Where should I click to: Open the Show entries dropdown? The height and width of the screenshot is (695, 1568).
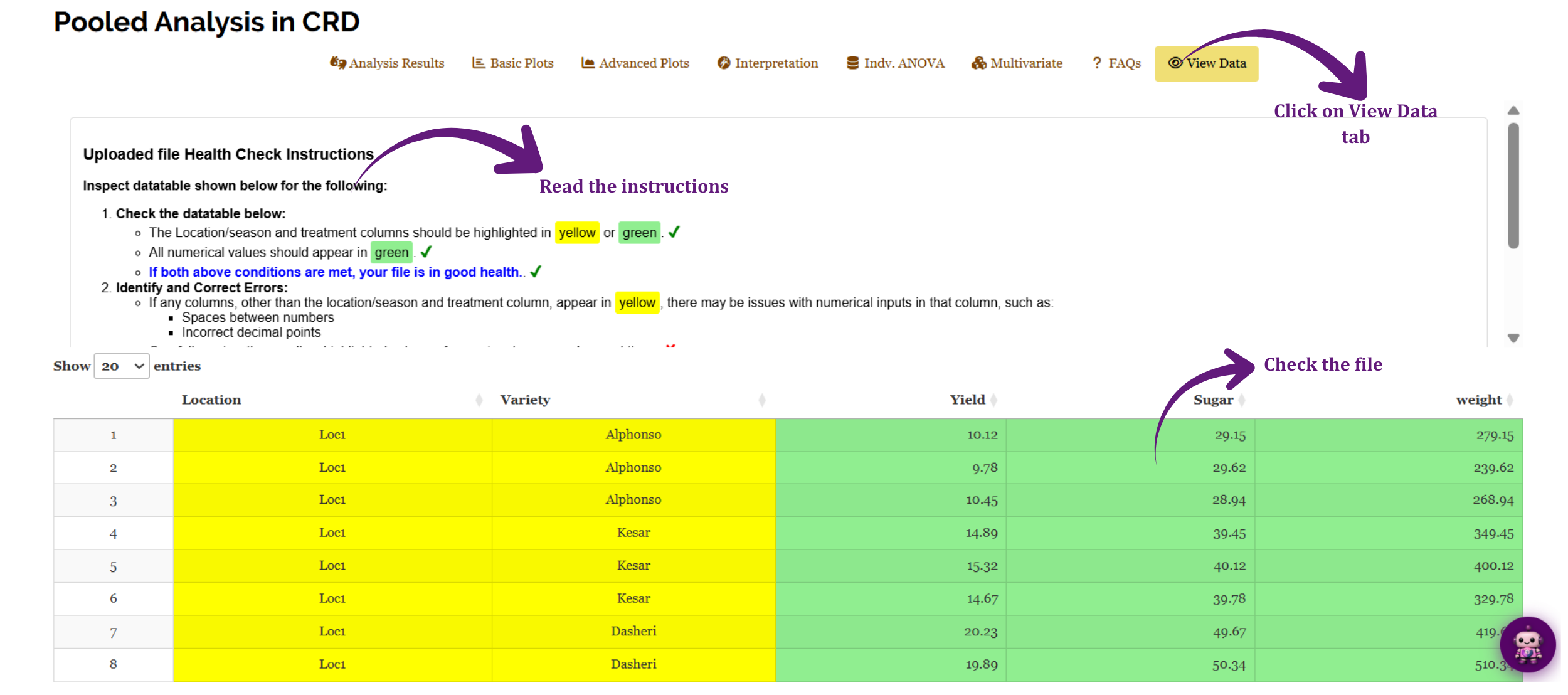122,366
